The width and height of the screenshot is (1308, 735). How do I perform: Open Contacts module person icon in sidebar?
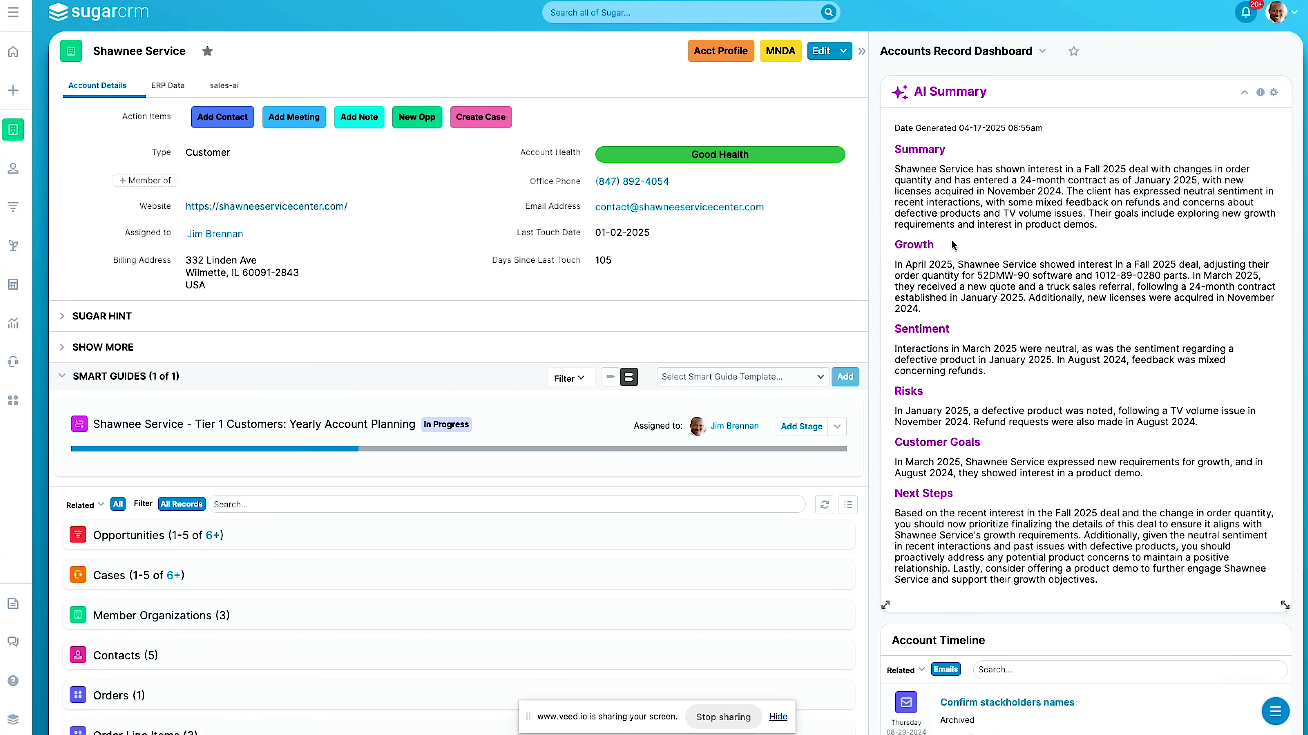tap(13, 169)
